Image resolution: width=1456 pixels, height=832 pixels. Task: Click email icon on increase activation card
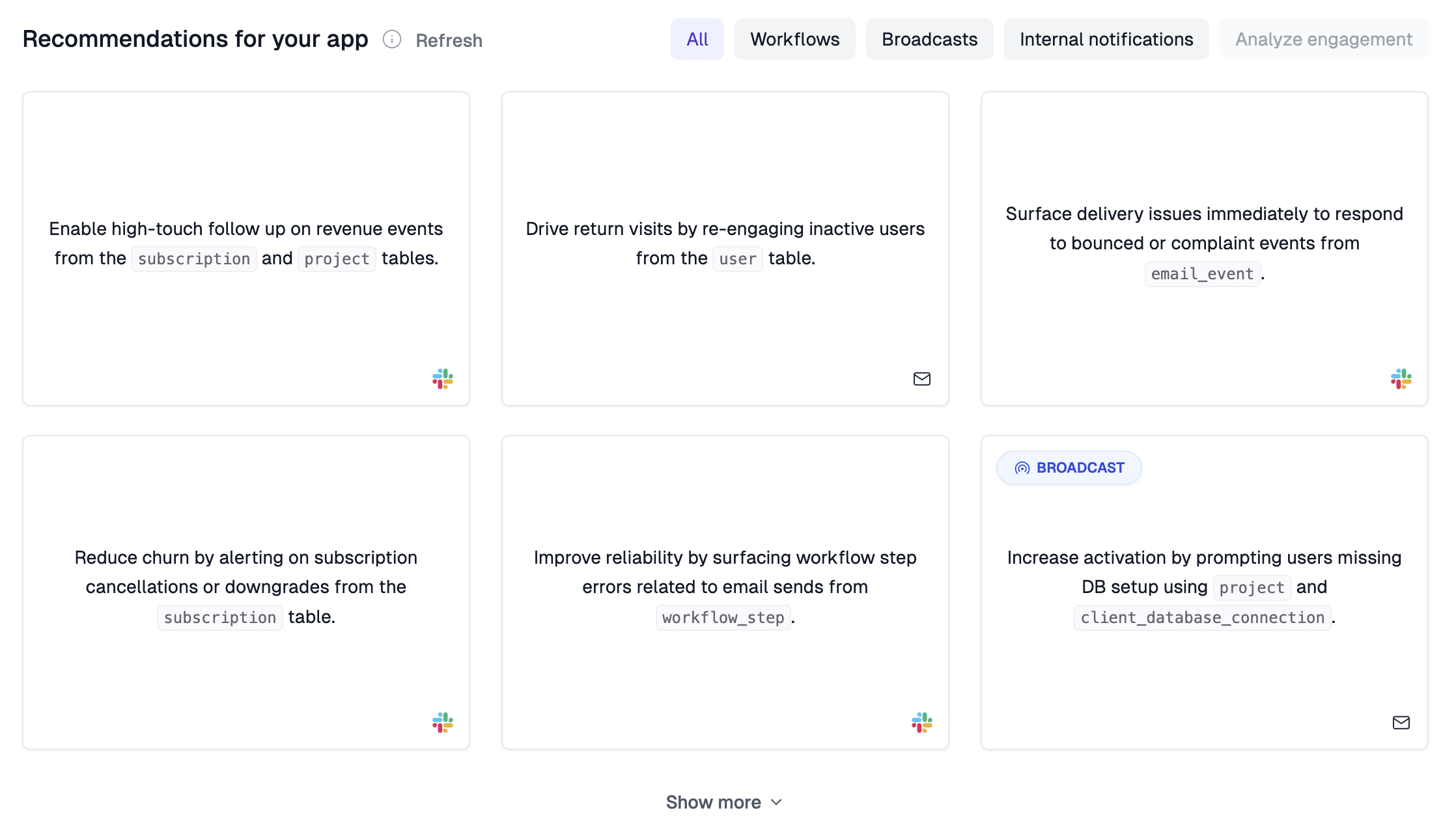pos(1401,723)
